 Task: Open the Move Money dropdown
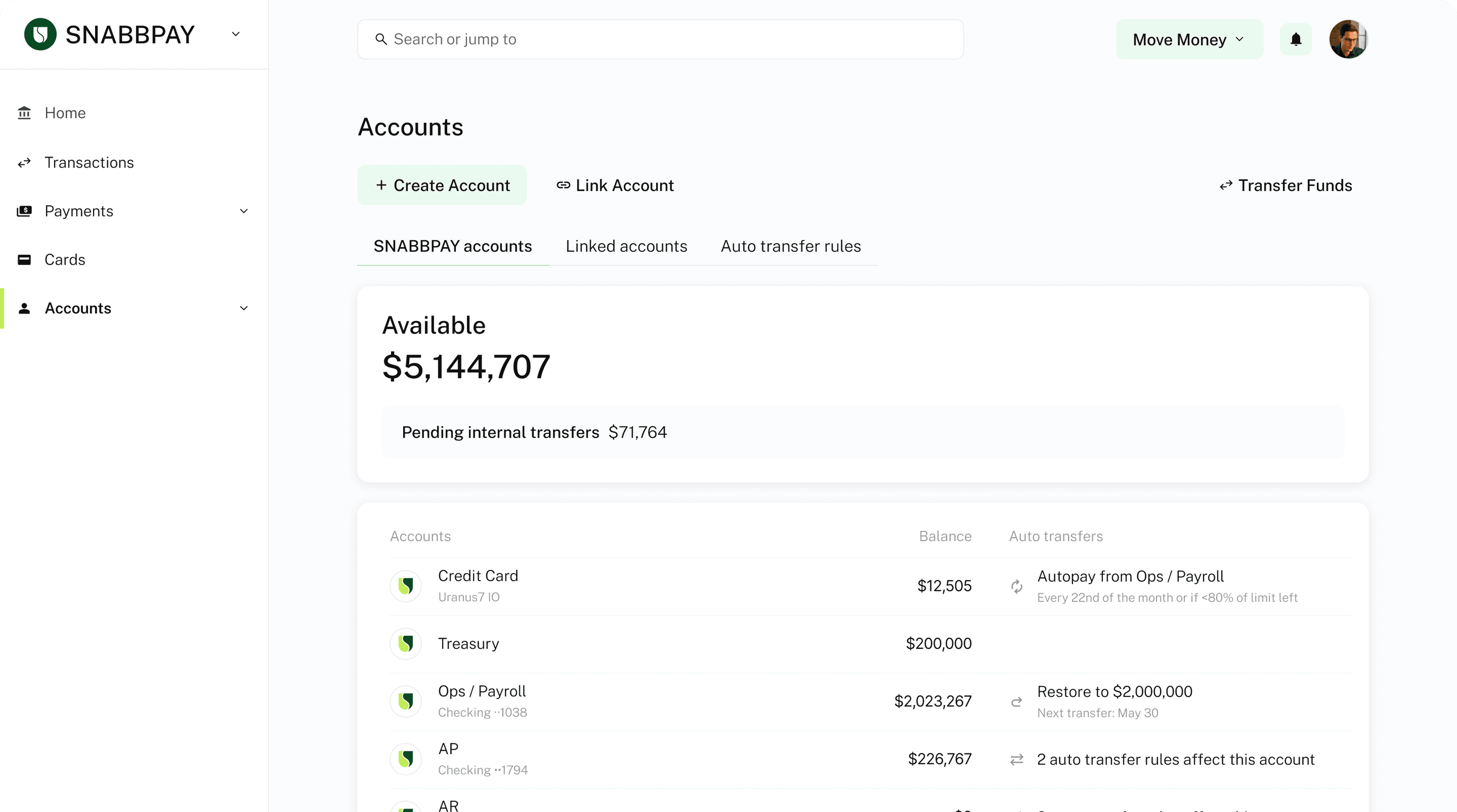pyautogui.click(x=1189, y=39)
